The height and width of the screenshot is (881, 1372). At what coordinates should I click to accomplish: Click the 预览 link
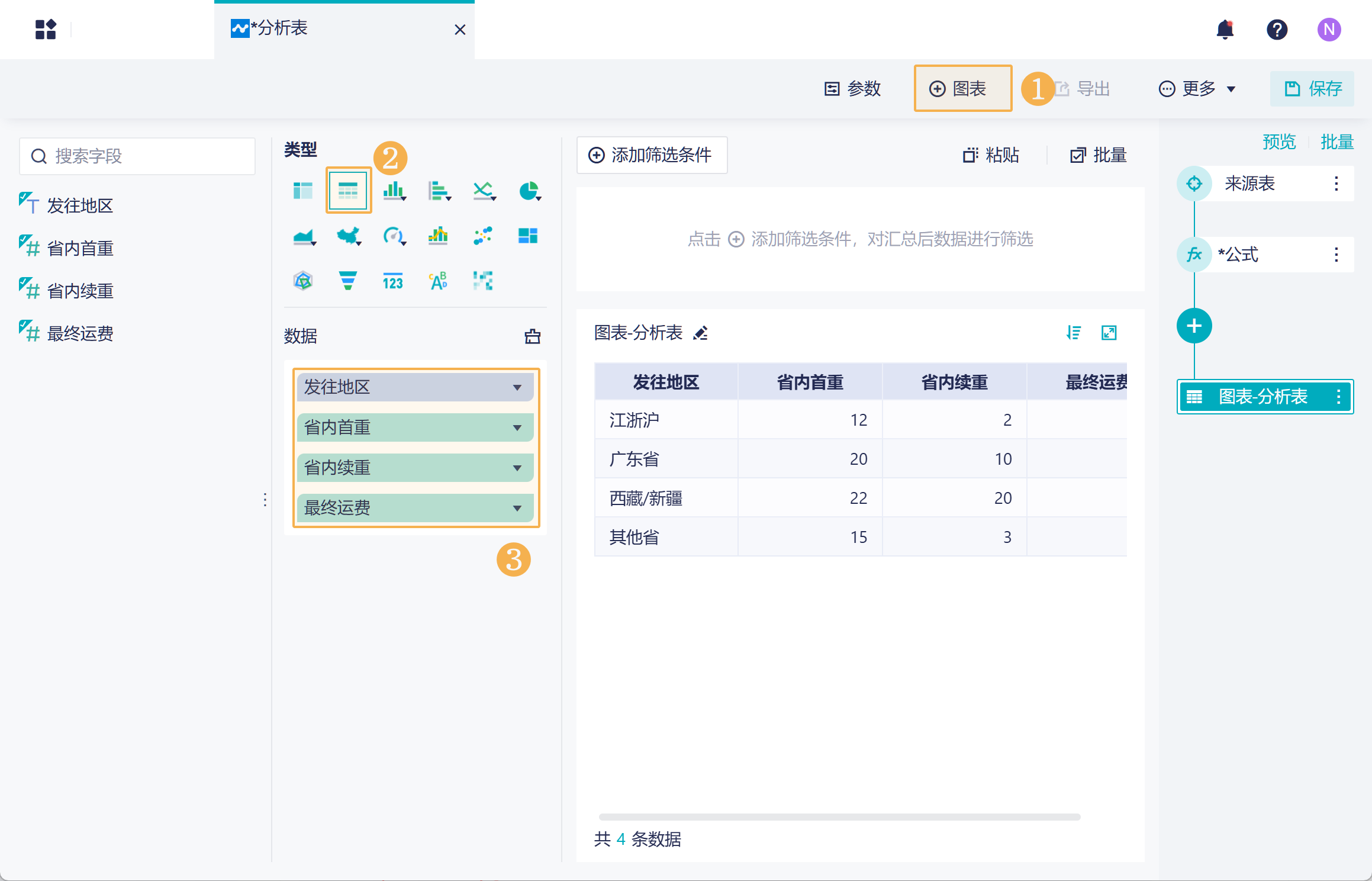tap(1278, 142)
